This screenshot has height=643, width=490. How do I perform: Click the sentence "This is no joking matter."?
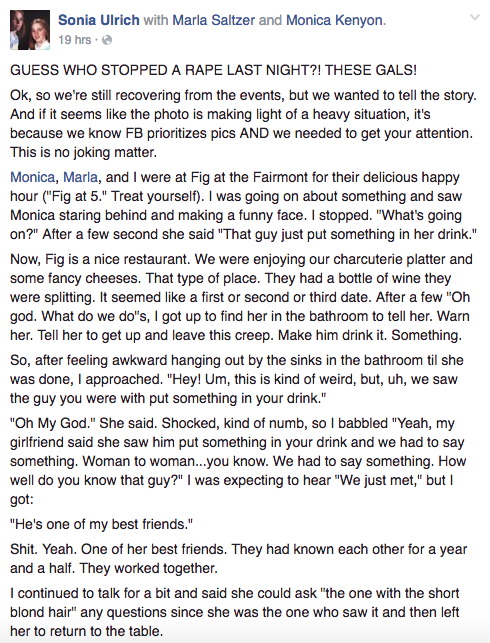point(84,153)
